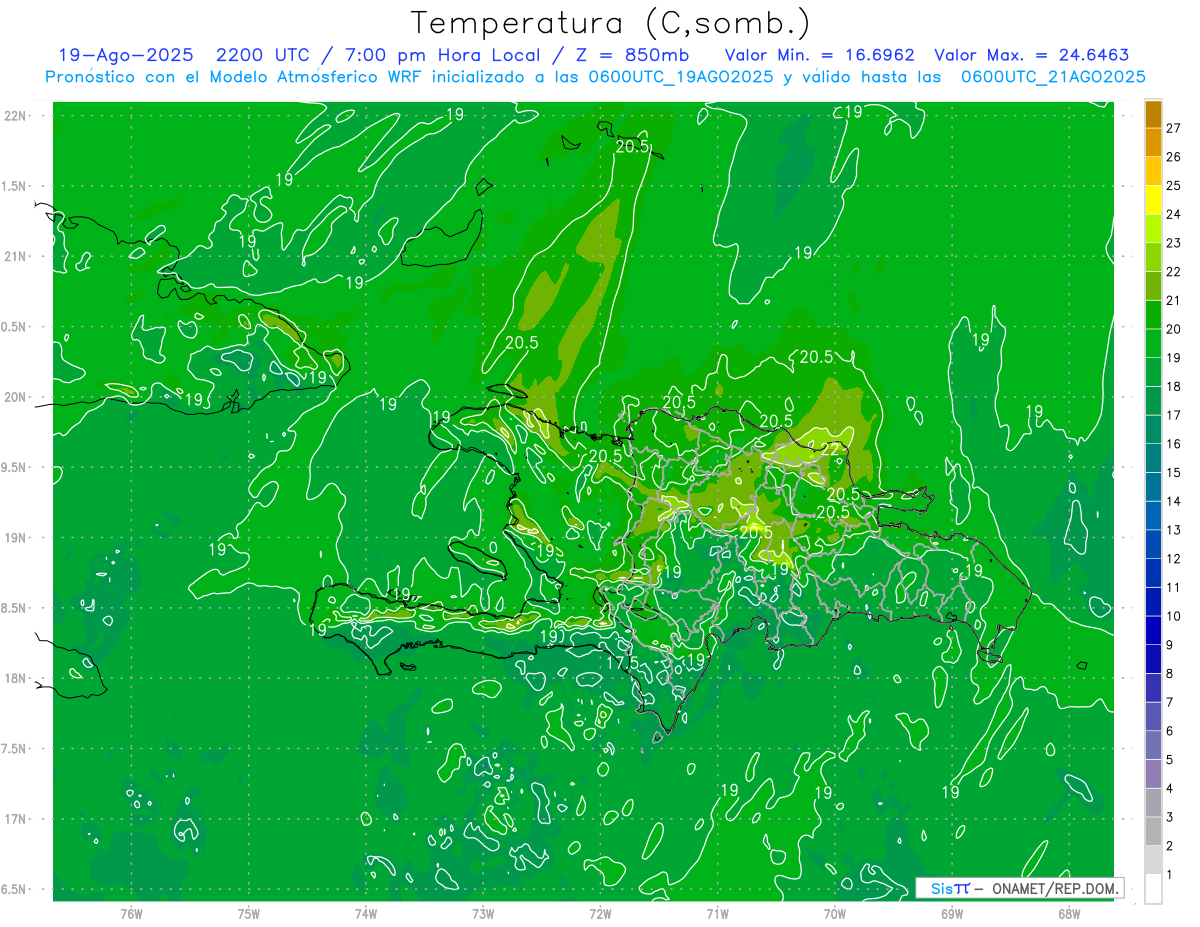Select the '0600UTC_21AGO2025' valid-until text

coord(1053,77)
